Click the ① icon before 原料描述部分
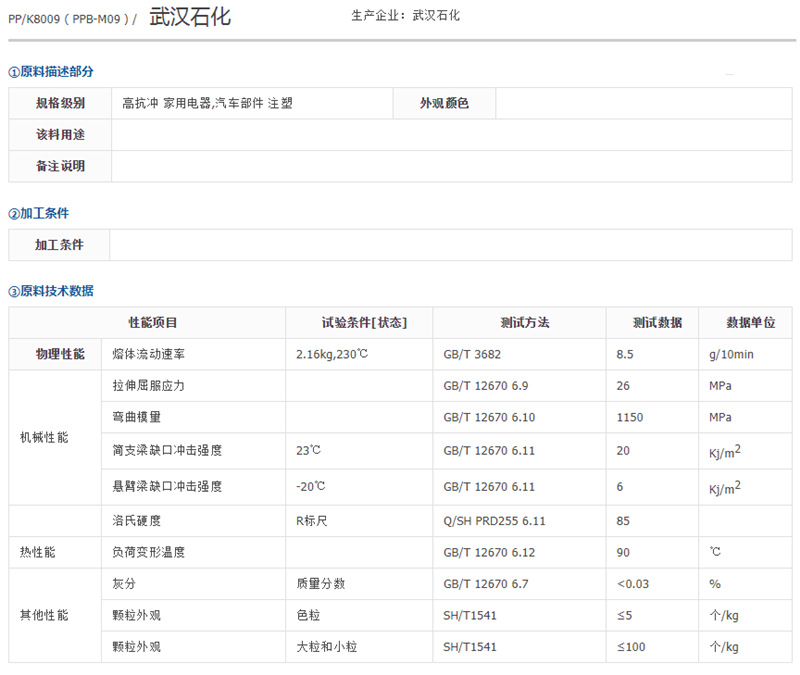 pyautogui.click(x=10, y=72)
